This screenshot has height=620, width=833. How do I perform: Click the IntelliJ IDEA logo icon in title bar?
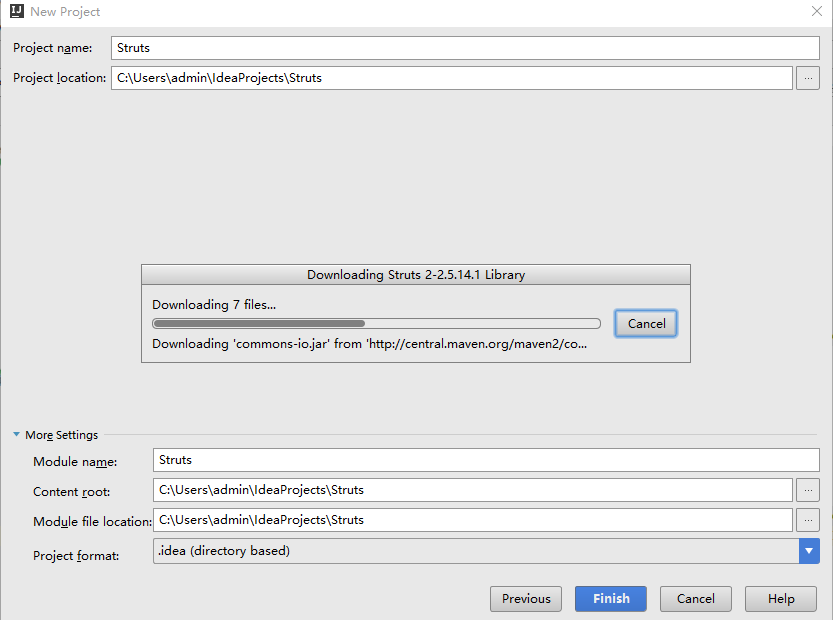coord(17,11)
